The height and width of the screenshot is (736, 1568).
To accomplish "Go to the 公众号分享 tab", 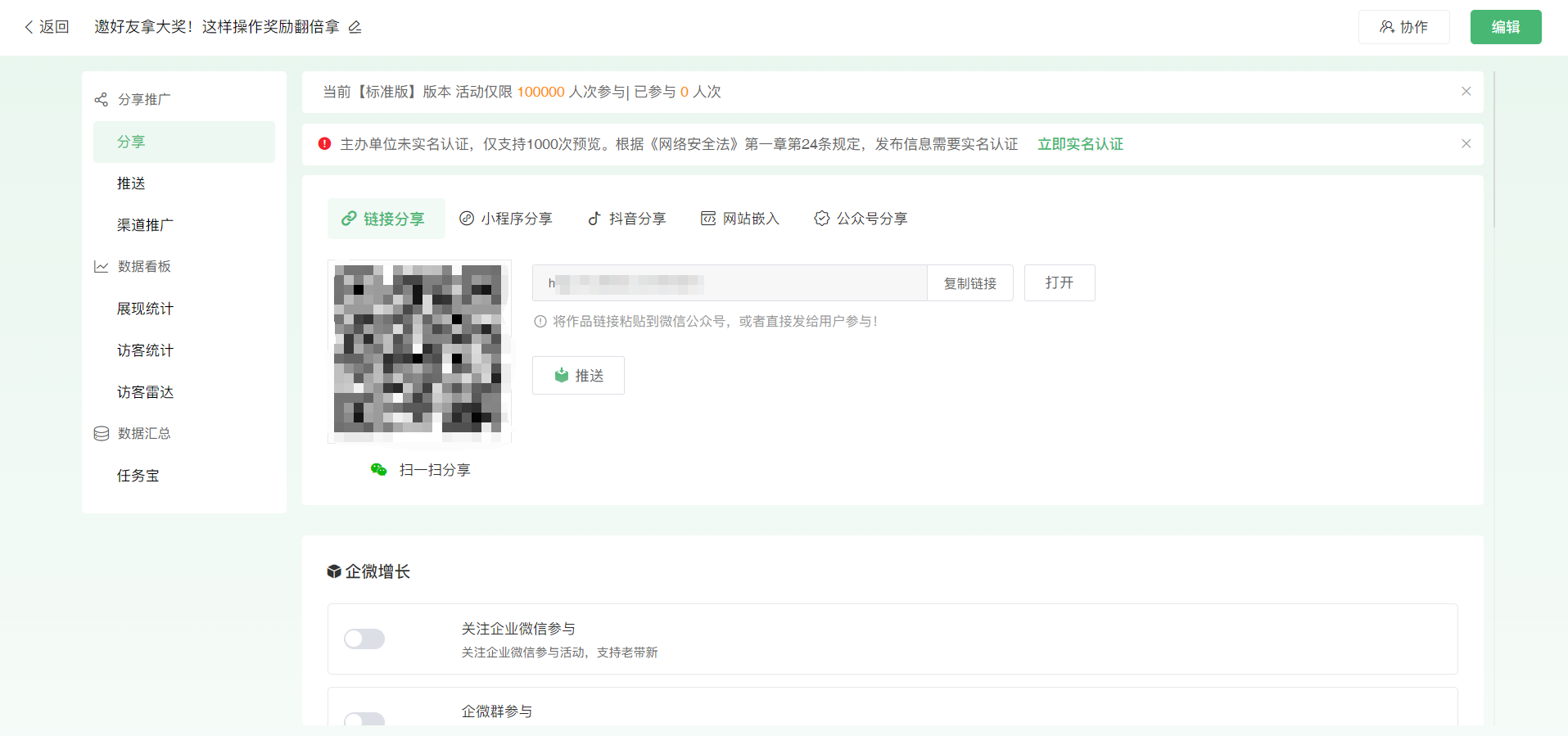I will pos(861,219).
